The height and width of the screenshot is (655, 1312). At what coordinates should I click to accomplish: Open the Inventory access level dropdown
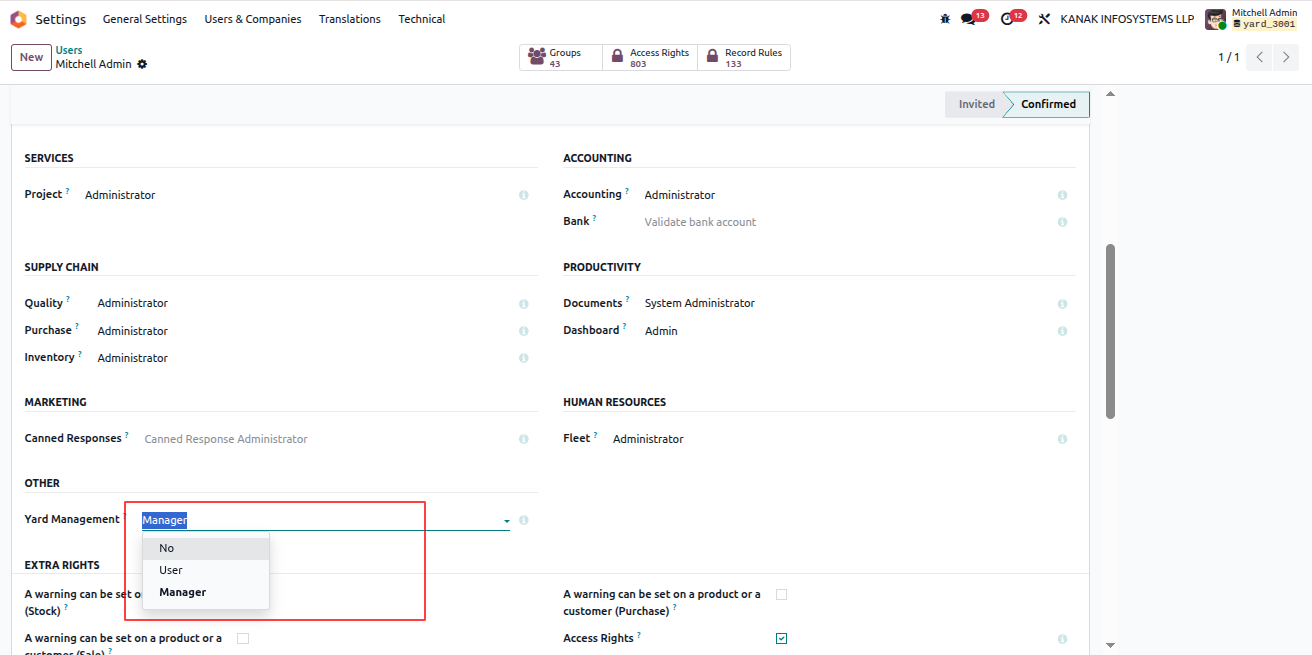[x=303, y=358]
